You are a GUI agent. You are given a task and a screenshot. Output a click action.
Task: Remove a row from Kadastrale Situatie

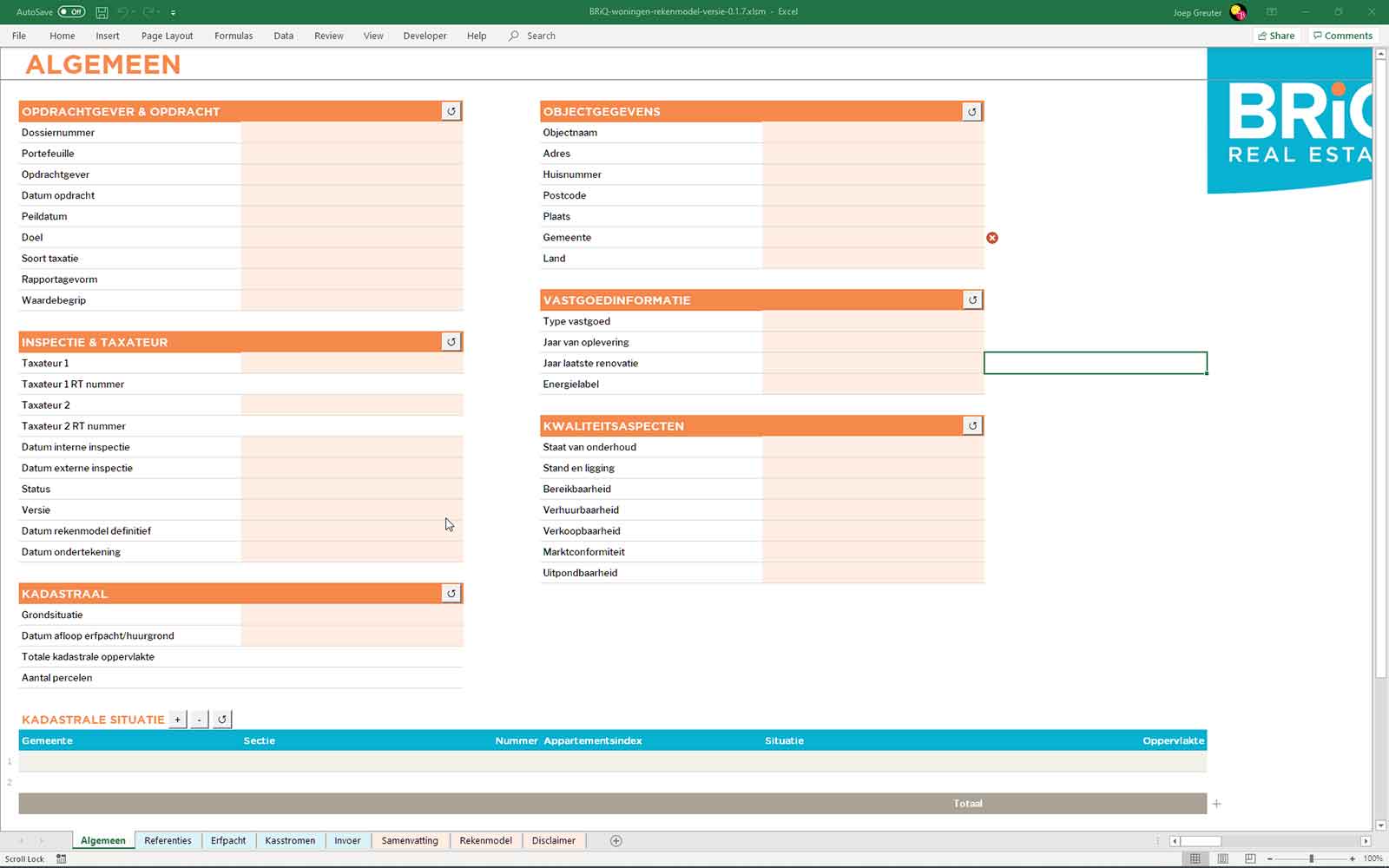[x=200, y=720]
